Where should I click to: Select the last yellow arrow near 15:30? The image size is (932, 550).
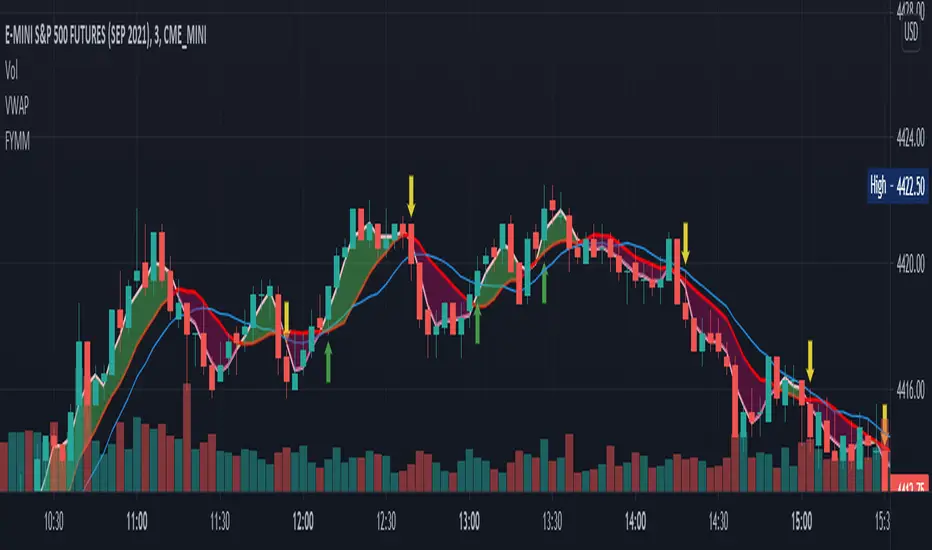[884, 418]
